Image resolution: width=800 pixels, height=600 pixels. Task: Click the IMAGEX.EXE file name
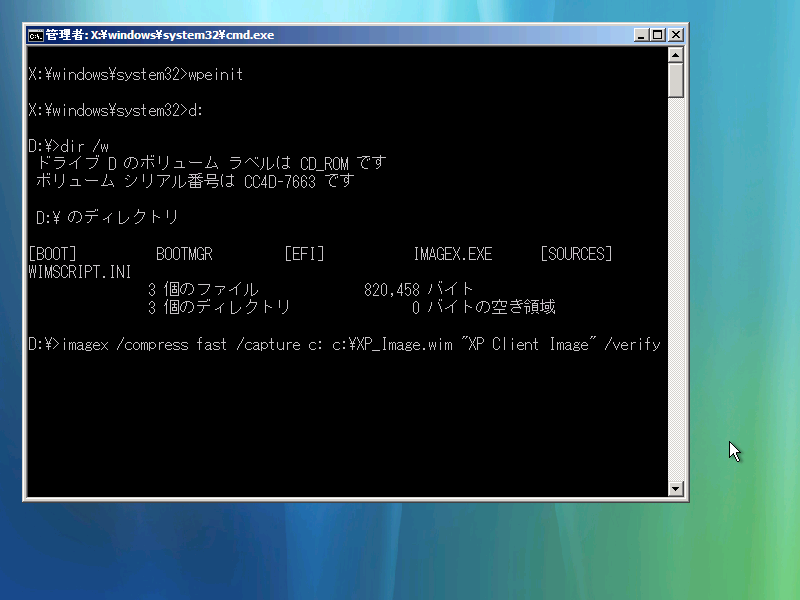point(452,254)
